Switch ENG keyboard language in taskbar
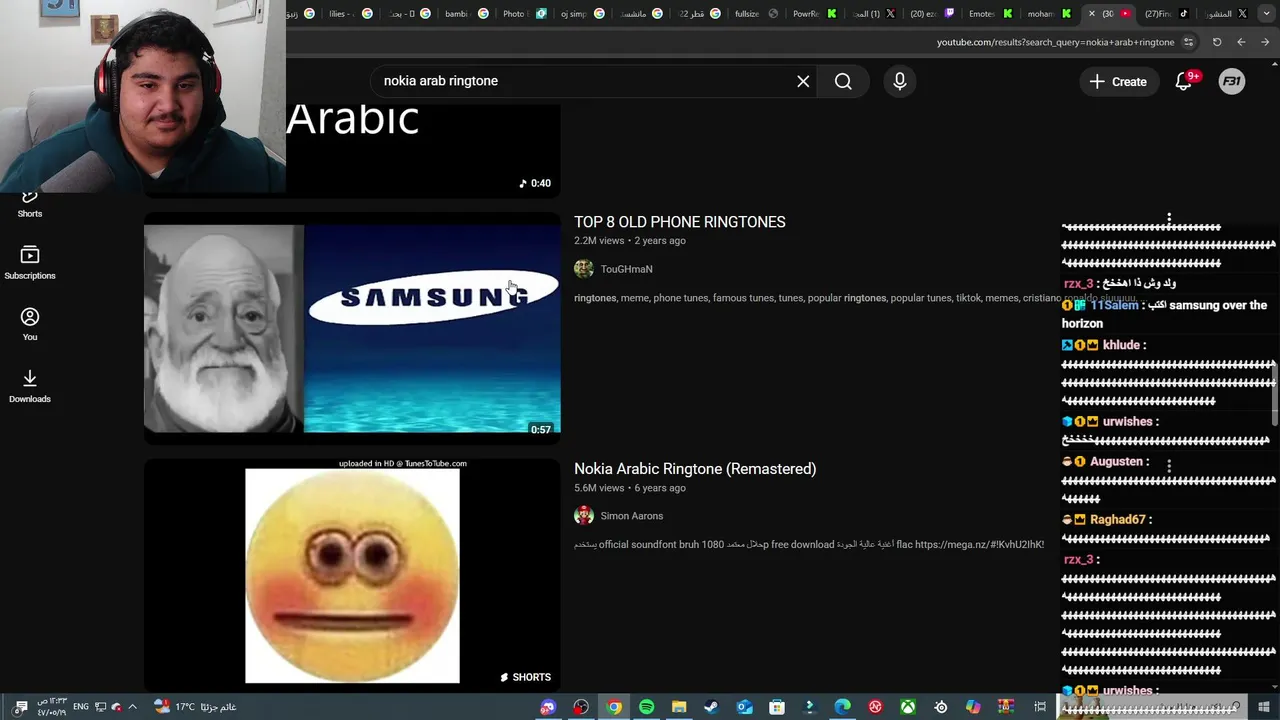Screen dimensions: 1280x720 [x=81, y=707]
